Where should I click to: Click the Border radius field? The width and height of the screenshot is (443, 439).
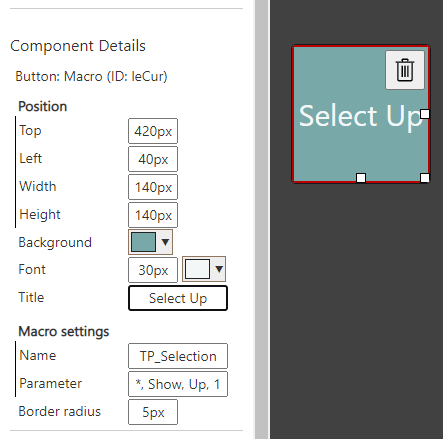153,412
